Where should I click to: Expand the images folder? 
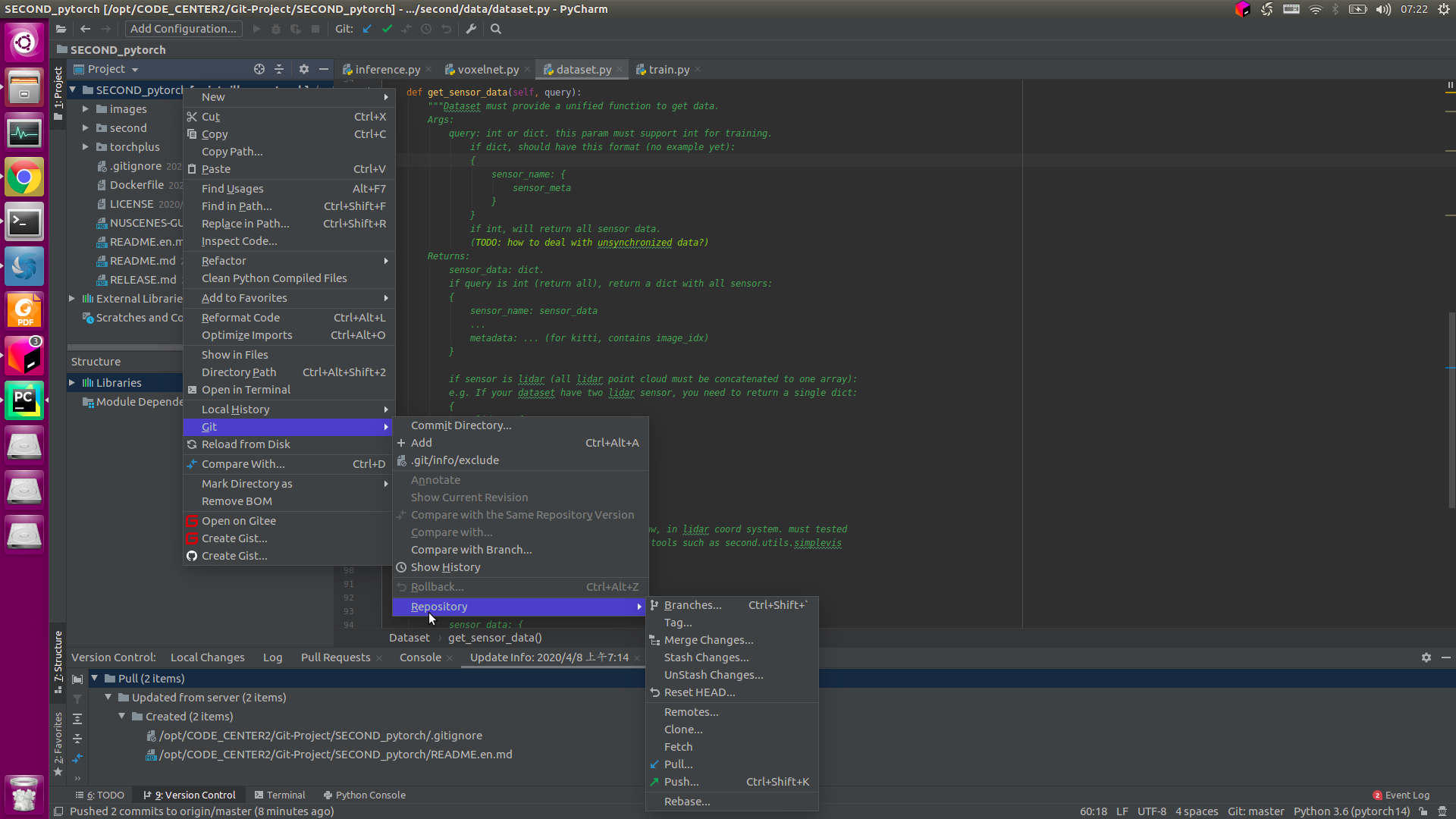pos(86,109)
